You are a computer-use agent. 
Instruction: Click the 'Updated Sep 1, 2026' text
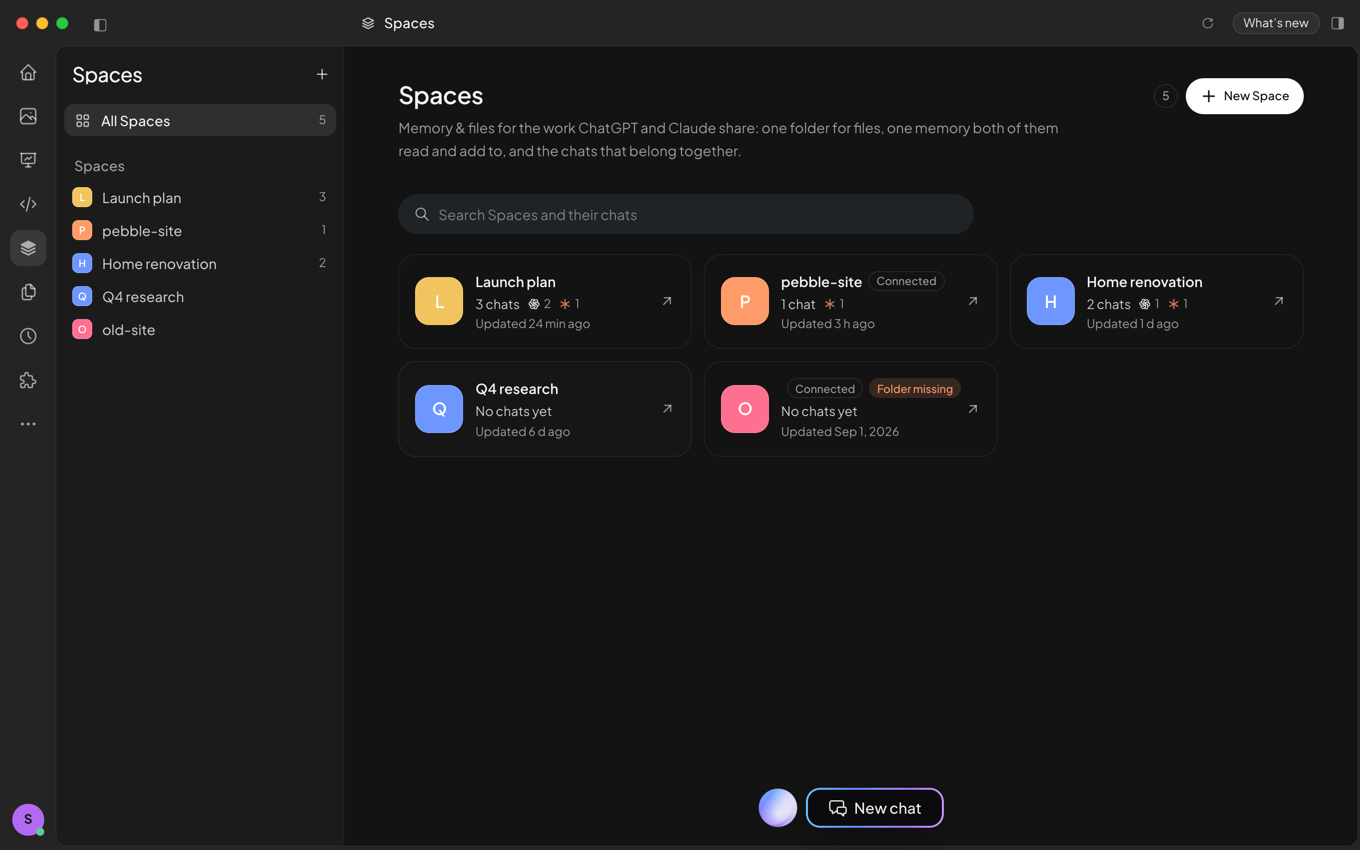click(840, 432)
